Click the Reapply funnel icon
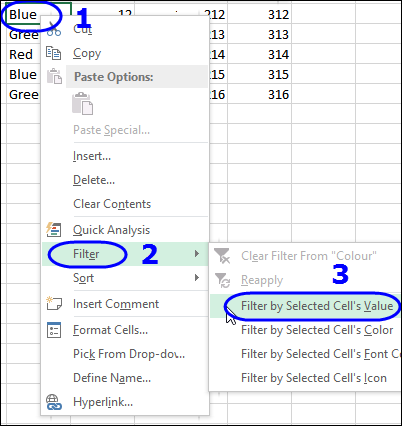This screenshot has width=402, height=426. click(222, 280)
